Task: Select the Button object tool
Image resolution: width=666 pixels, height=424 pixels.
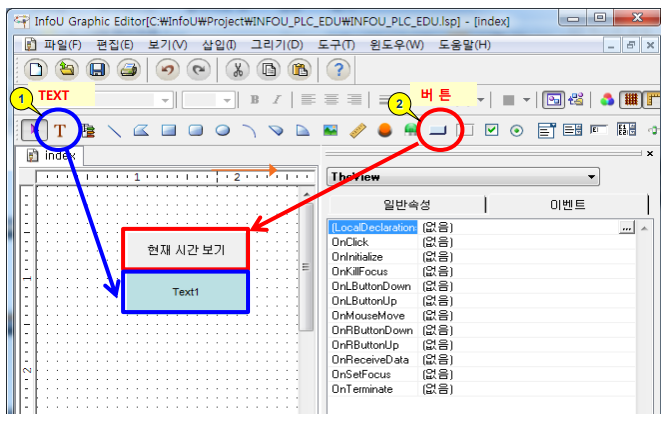Action: pyautogui.click(x=437, y=130)
